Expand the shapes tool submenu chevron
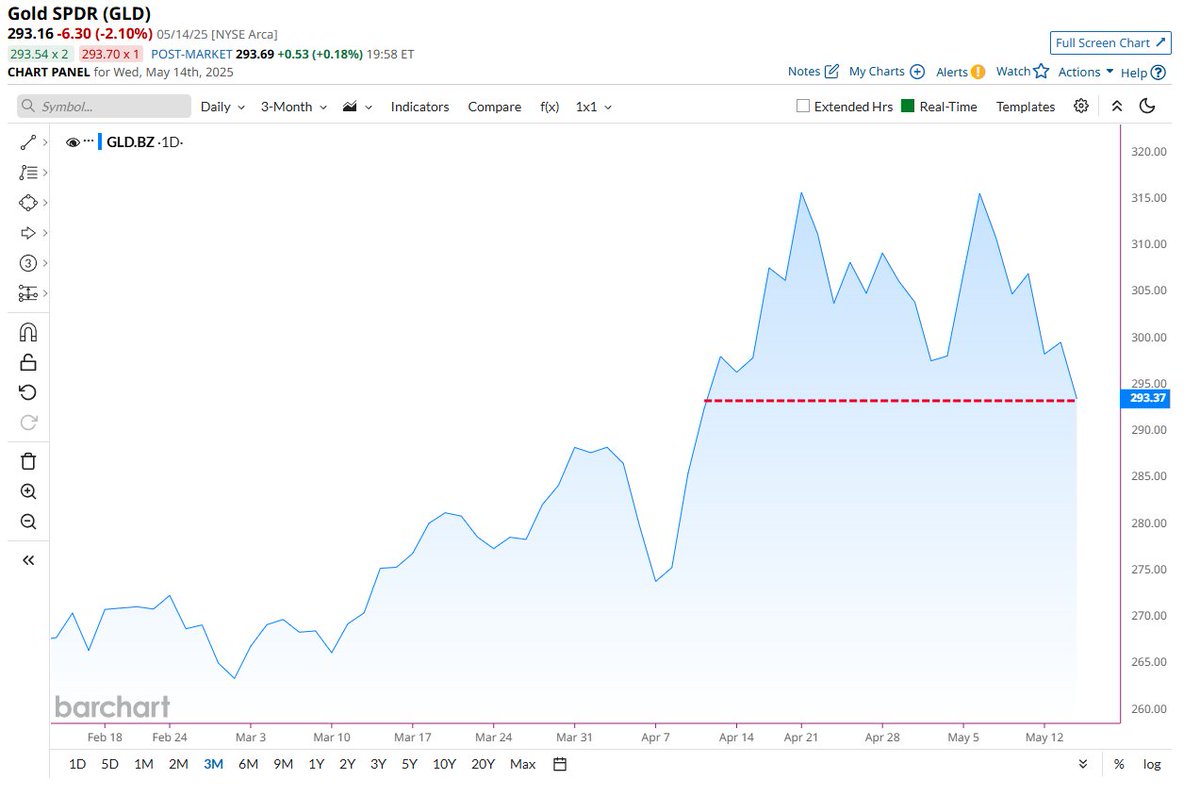The width and height of the screenshot is (1200, 796). tap(46, 203)
